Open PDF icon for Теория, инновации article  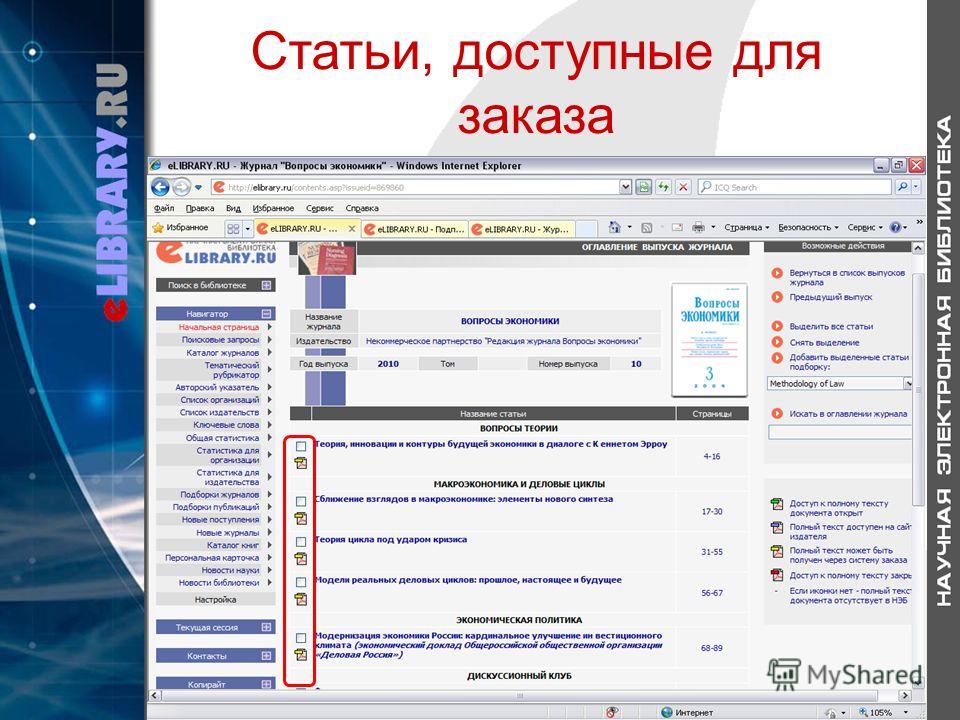tap(301, 463)
